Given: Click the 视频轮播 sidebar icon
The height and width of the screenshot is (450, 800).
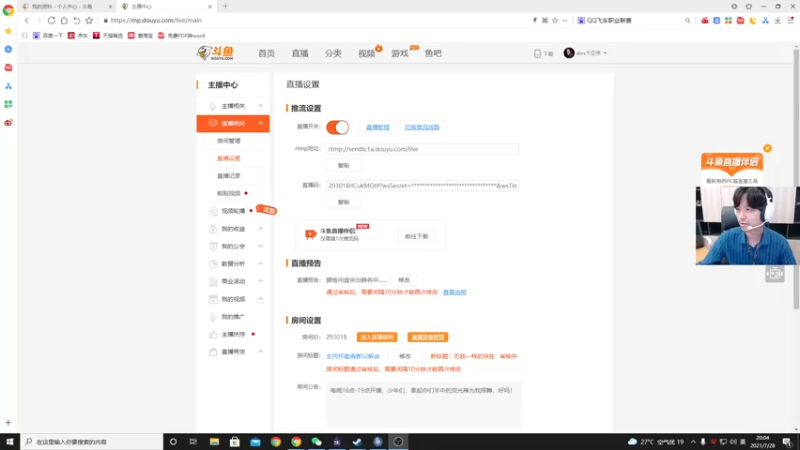Looking at the screenshot, I should 213,211.
